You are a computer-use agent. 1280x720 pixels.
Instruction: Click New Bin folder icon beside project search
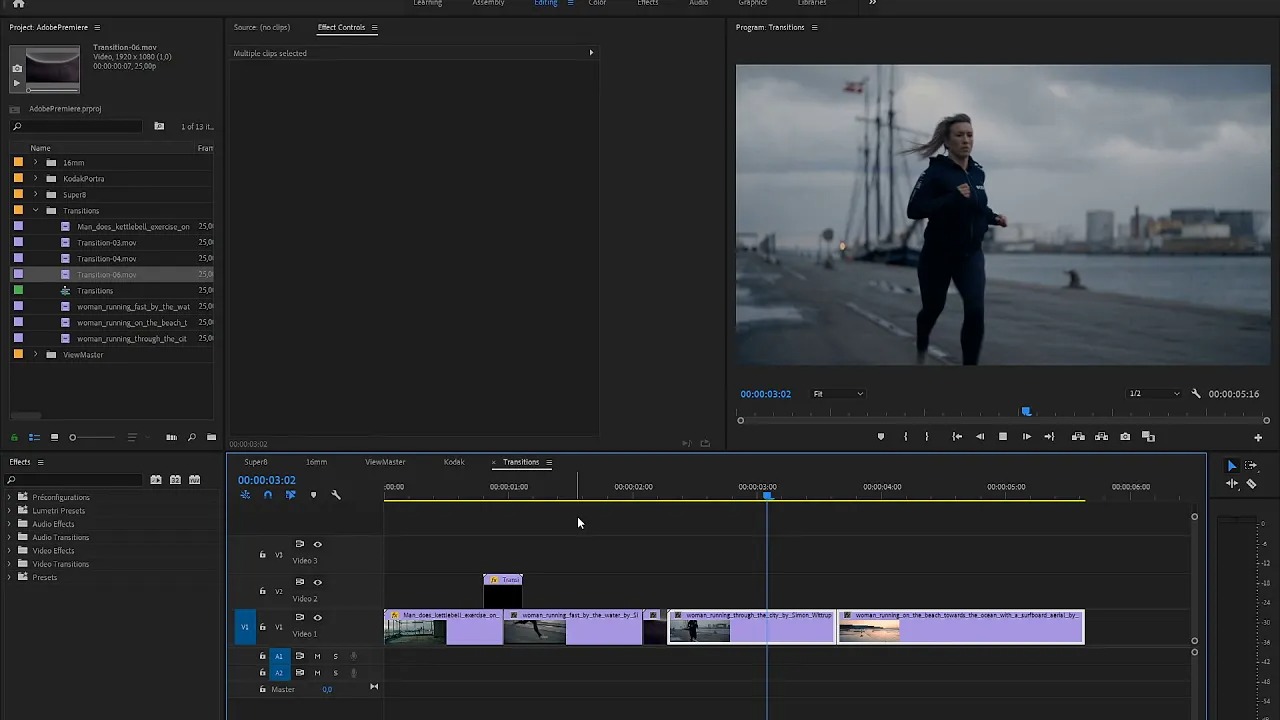[159, 127]
